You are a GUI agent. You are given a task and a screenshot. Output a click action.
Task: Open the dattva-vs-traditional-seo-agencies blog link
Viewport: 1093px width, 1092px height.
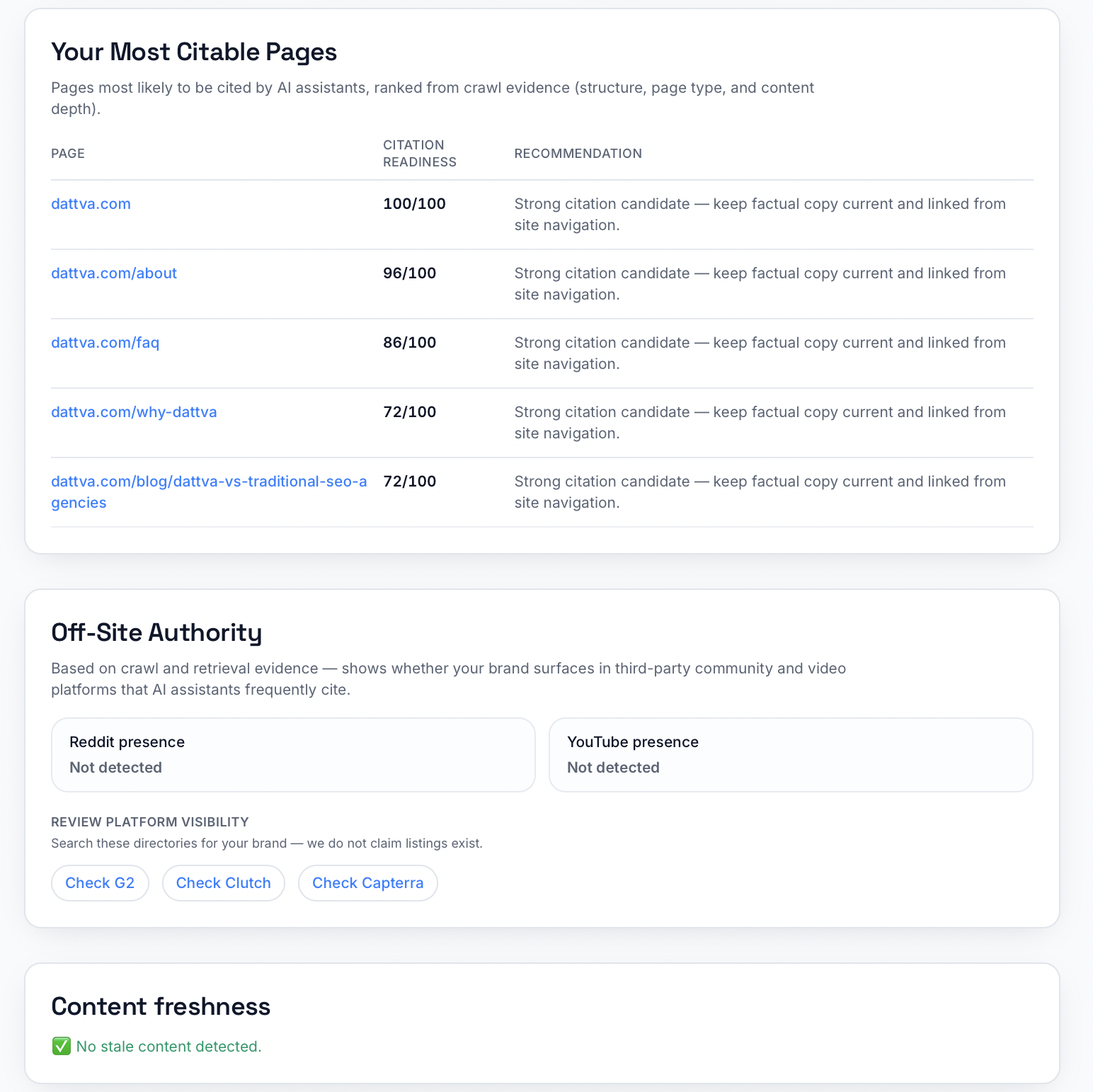(209, 492)
